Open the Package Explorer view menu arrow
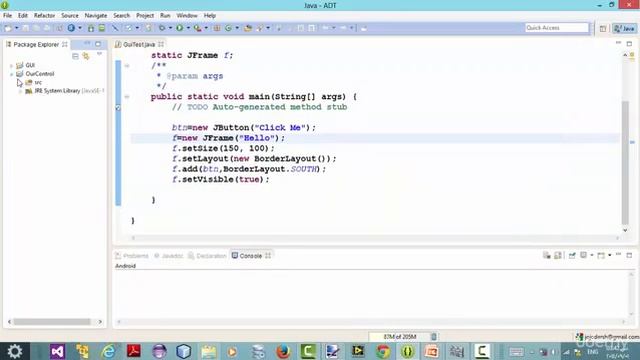640x360 pixels. click(99, 54)
